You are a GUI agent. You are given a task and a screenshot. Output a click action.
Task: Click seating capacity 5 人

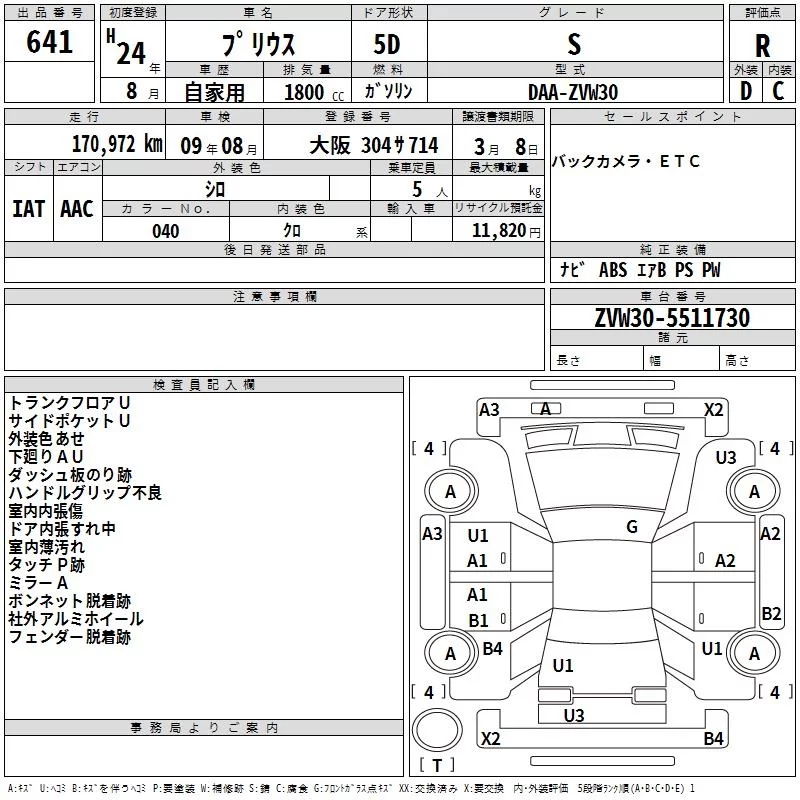pyautogui.click(x=429, y=189)
